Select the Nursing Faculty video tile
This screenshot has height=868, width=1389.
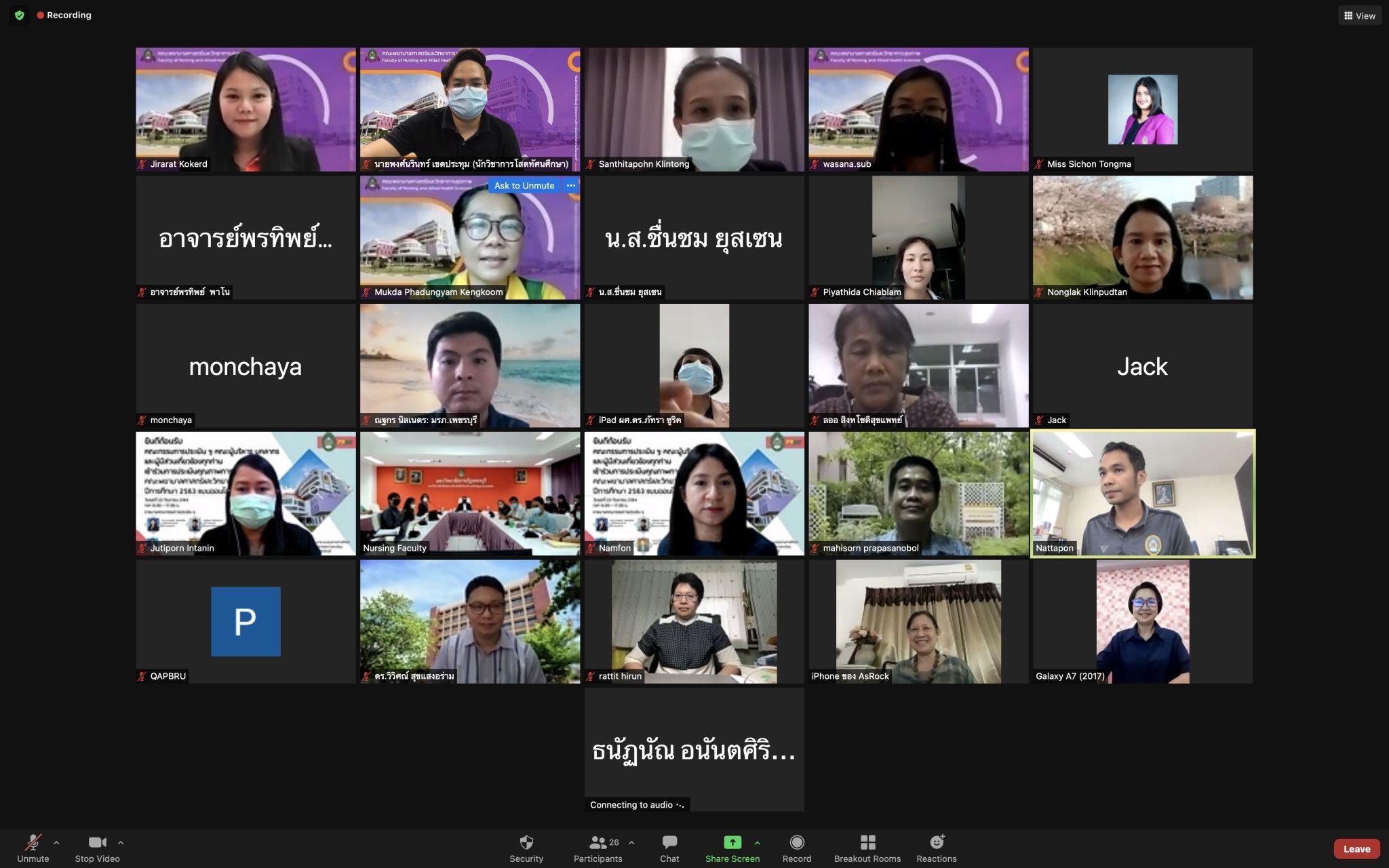(470, 494)
